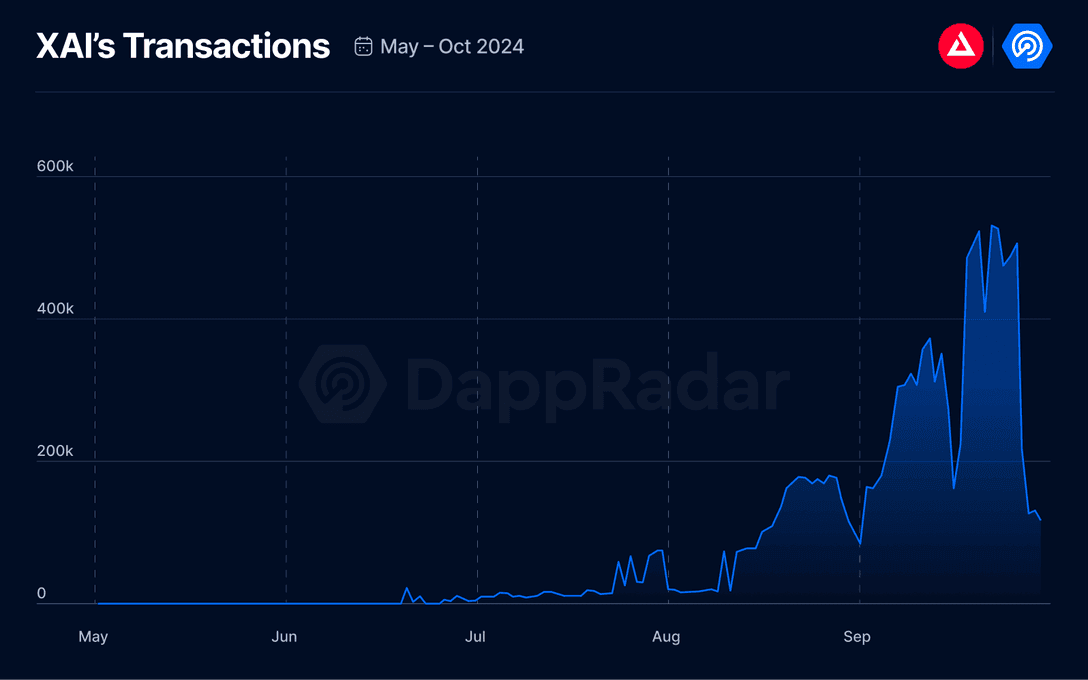The width and height of the screenshot is (1088, 680).
Task: Click the calendar icon beside the date range
Action: (362, 46)
